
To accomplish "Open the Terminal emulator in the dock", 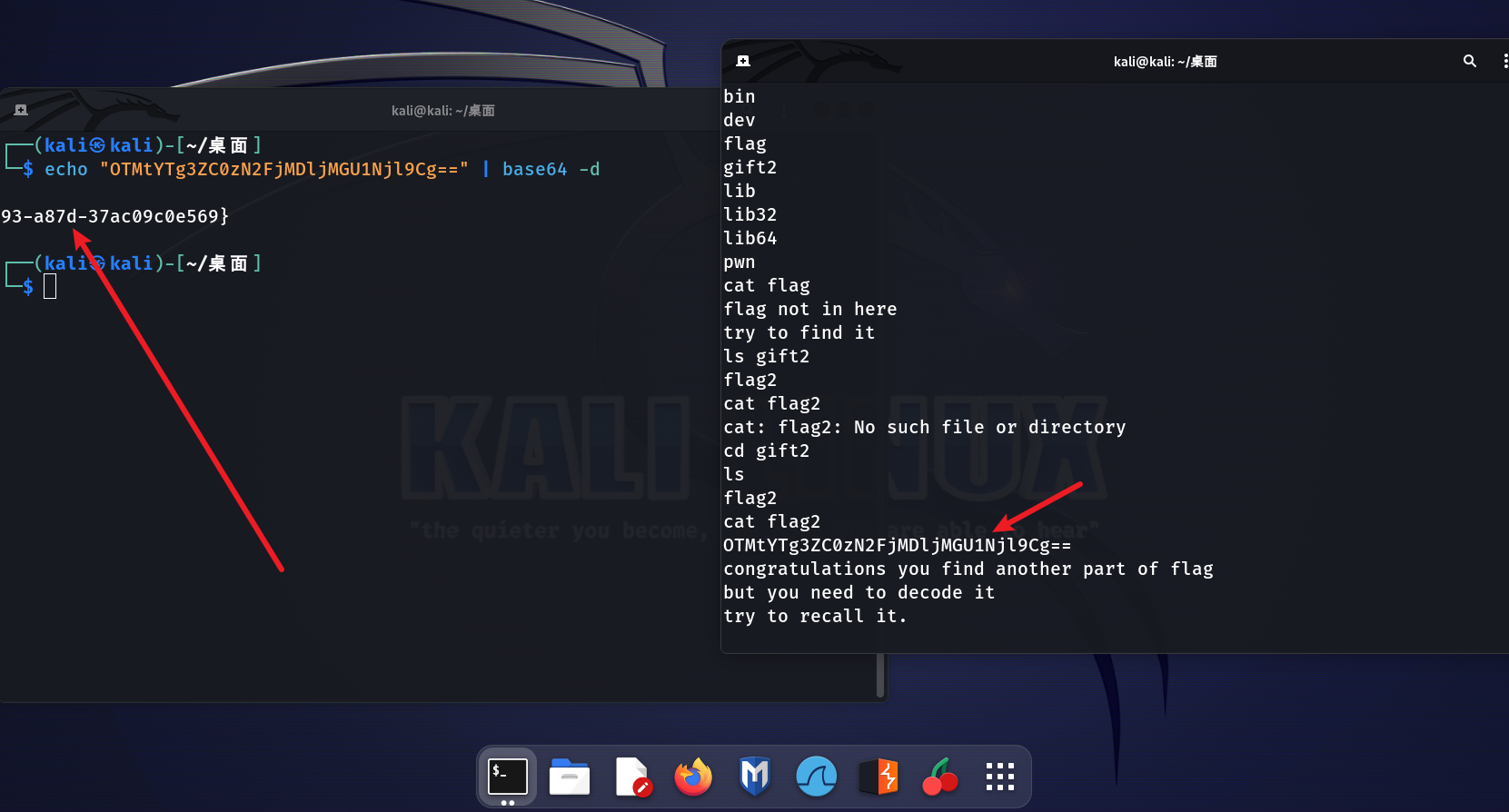I will (x=508, y=777).
